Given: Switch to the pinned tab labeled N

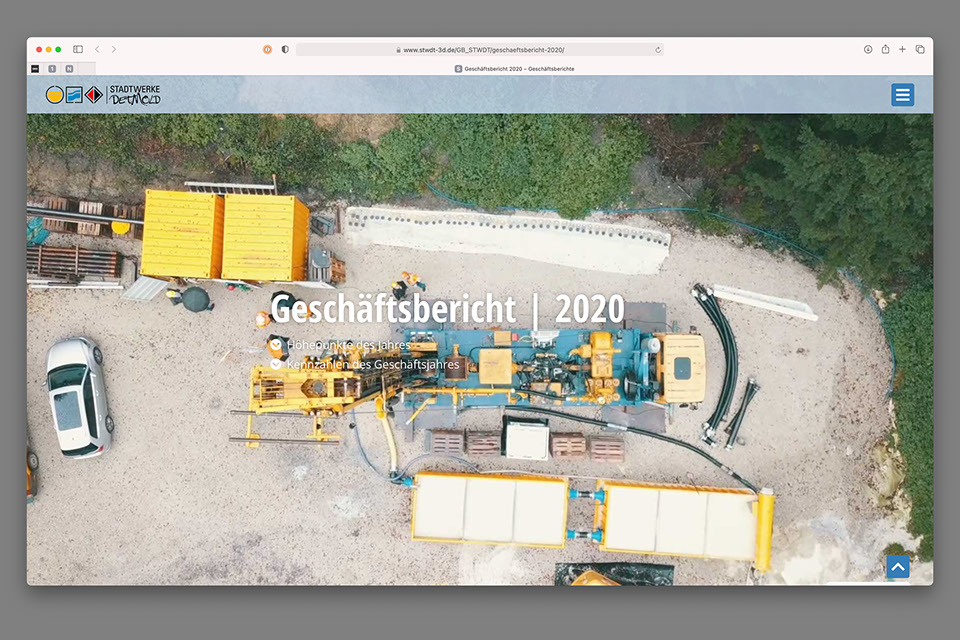Looking at the screenshot, I should coord(69,69).
